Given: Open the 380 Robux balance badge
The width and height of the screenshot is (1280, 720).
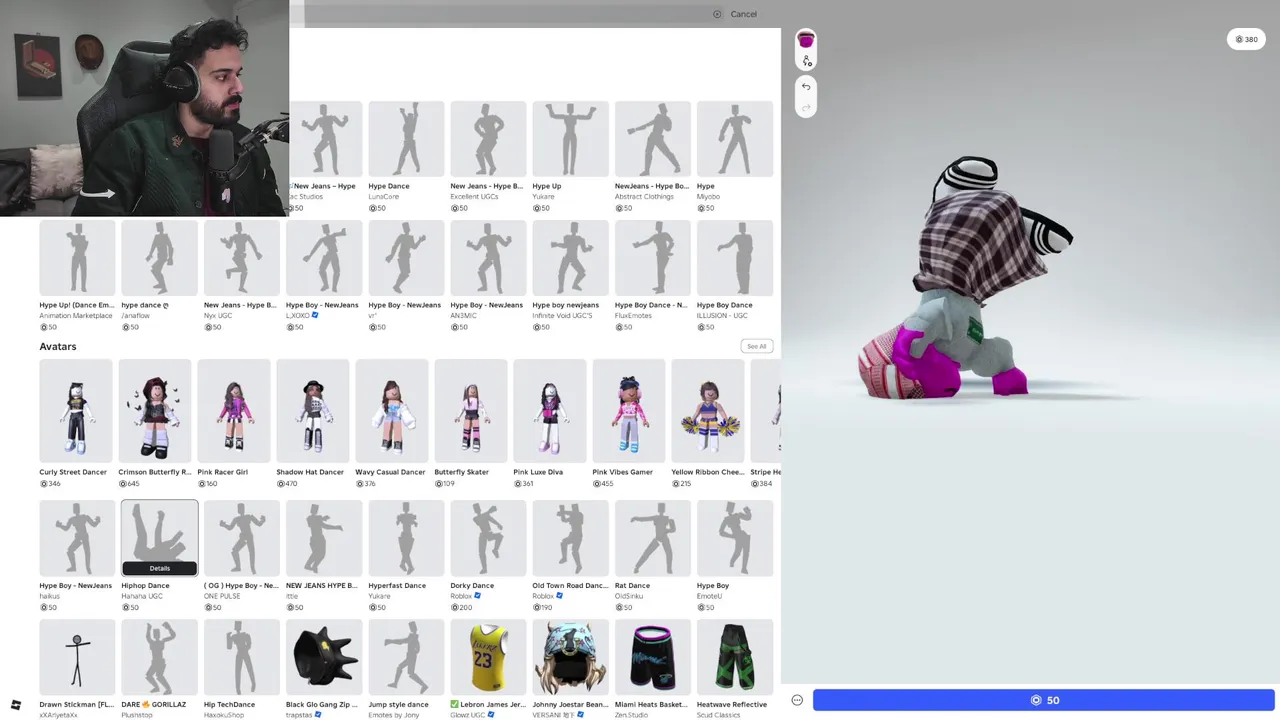Looking at the screenshot, I should (1246, 40).
